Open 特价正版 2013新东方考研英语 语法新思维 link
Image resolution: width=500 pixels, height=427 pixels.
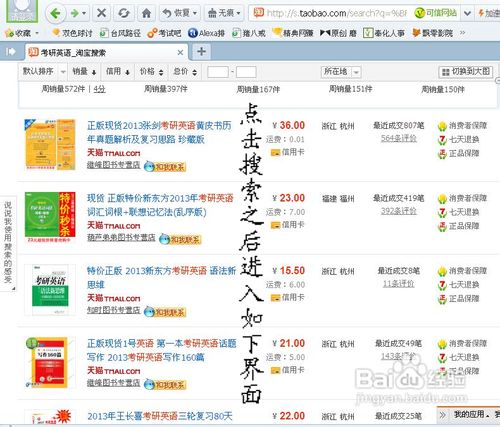coord(162,278)
